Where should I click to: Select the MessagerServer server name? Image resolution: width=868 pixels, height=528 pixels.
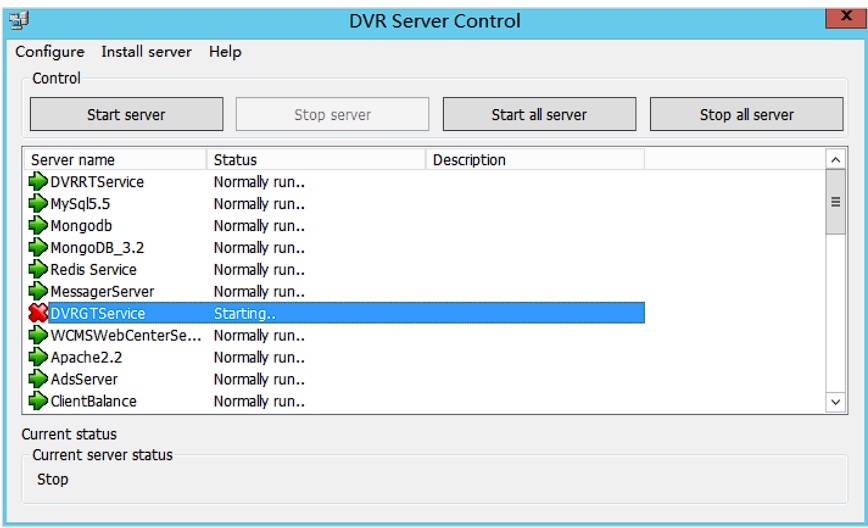(x=102, y=292)
